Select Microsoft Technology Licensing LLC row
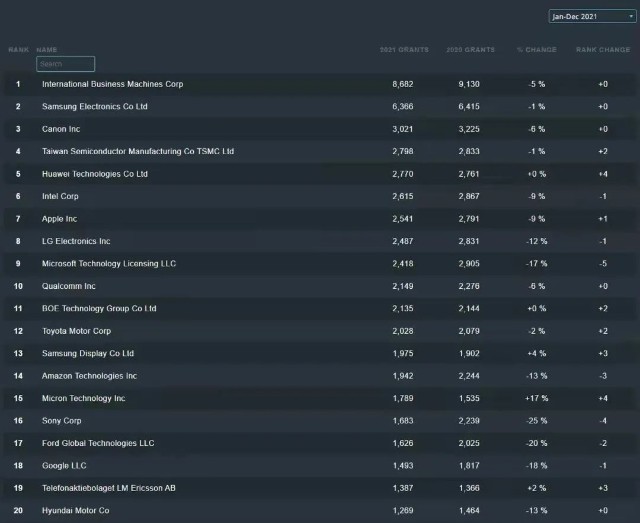The height and width of the screenshot is (523, 640). point(320,264)
